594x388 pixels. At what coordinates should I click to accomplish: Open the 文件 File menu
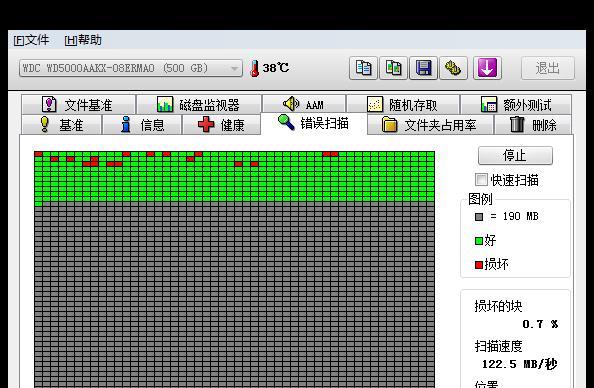(31, 40)
